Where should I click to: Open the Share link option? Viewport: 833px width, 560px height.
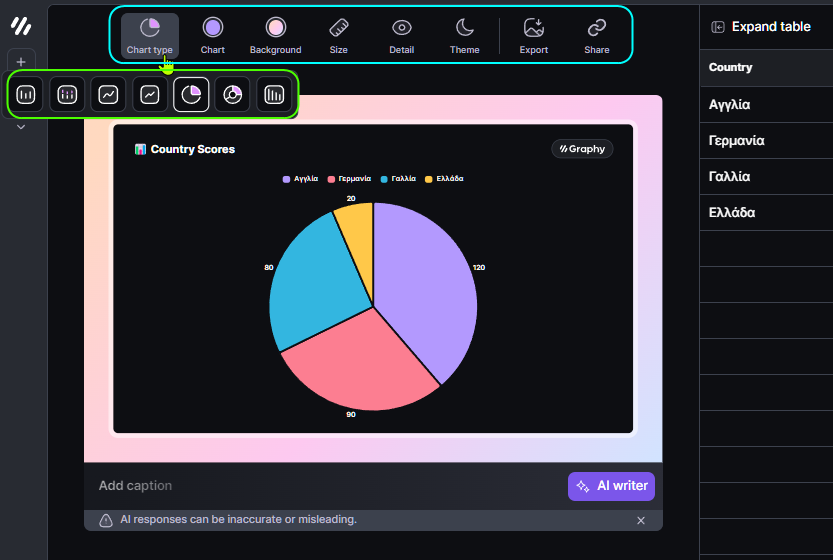[597, 36]
